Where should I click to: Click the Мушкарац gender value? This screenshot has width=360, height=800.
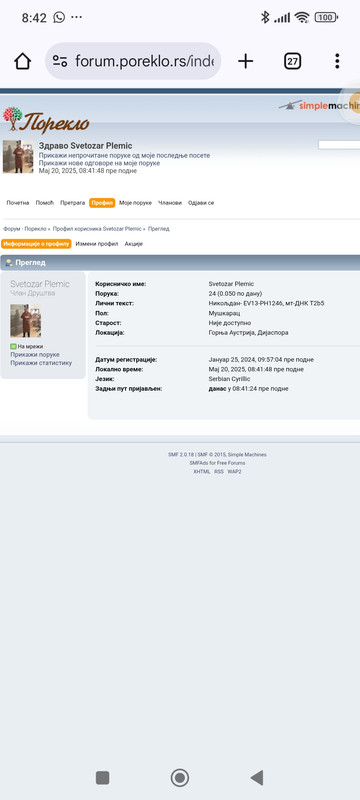pos(224,313)
